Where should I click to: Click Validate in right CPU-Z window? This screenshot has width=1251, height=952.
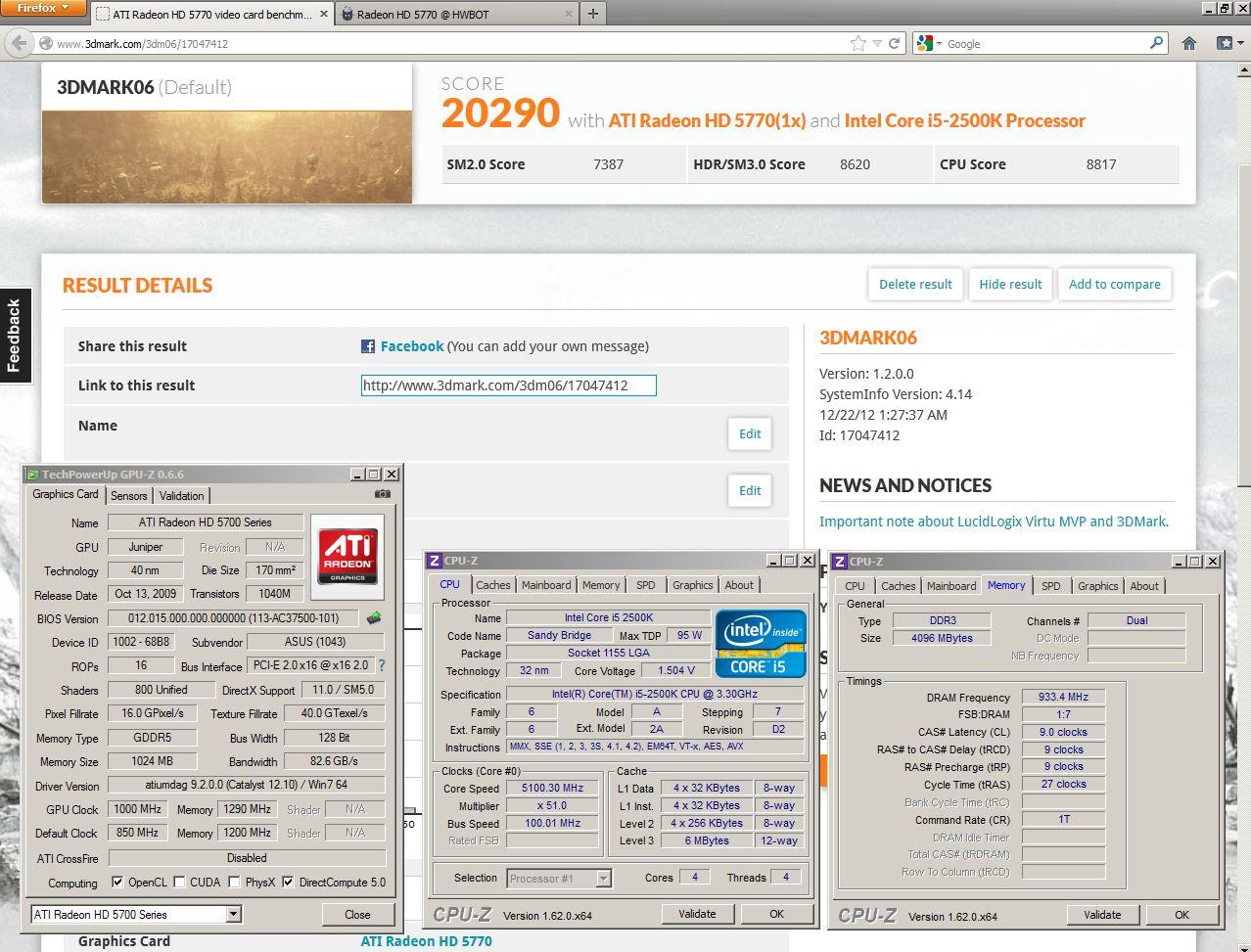tap(1102, 915)
